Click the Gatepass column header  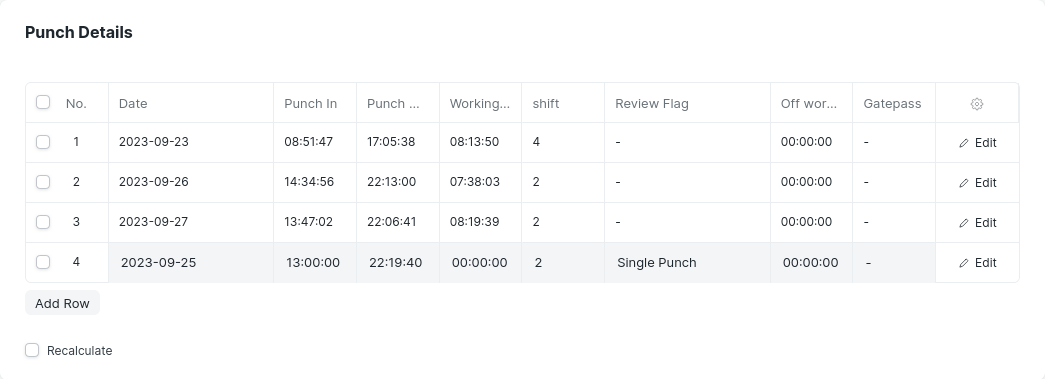tap(894, 103)
